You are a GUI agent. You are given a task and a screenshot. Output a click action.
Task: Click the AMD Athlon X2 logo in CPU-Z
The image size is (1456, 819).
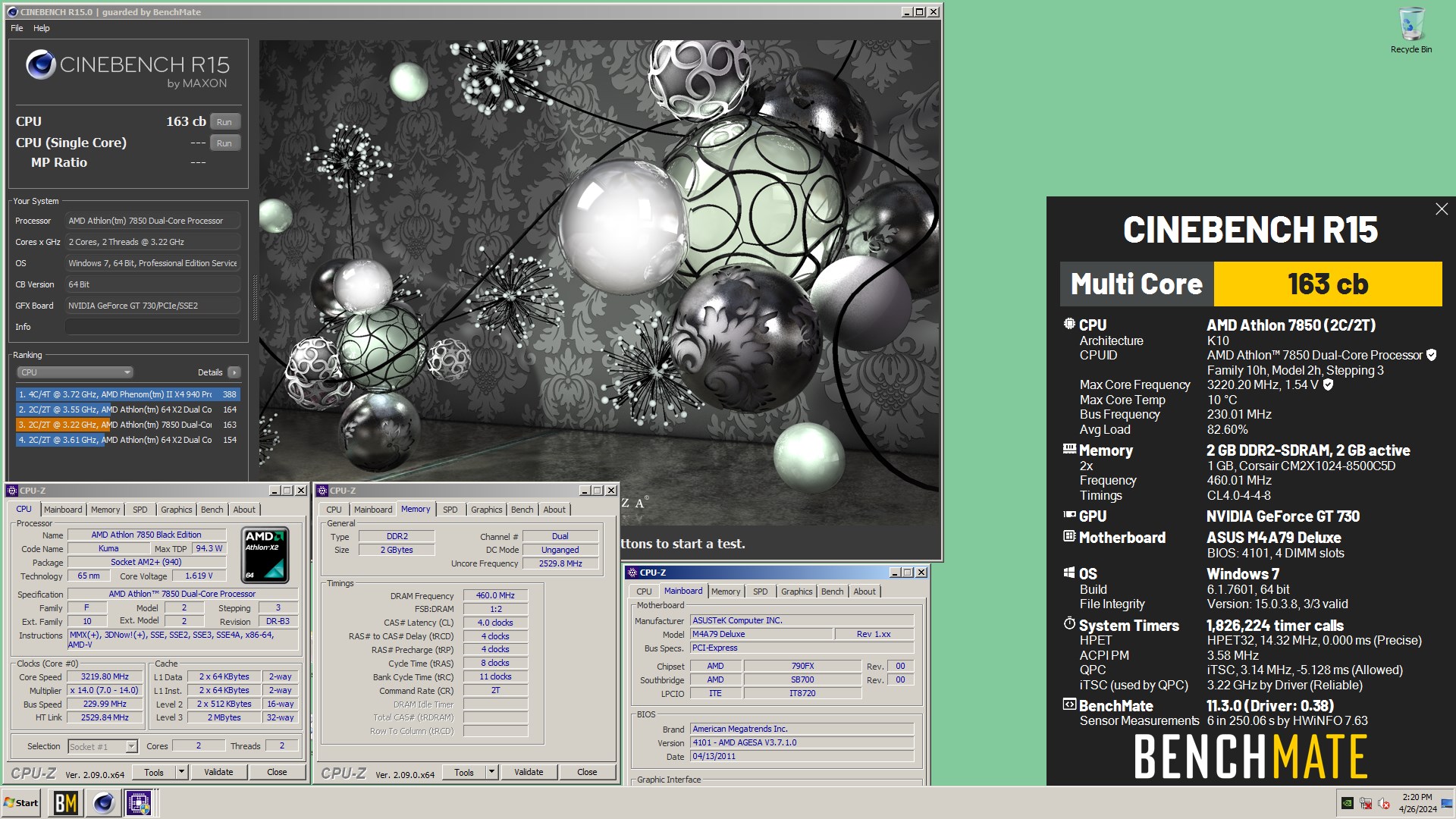click(x=265, y=555)
